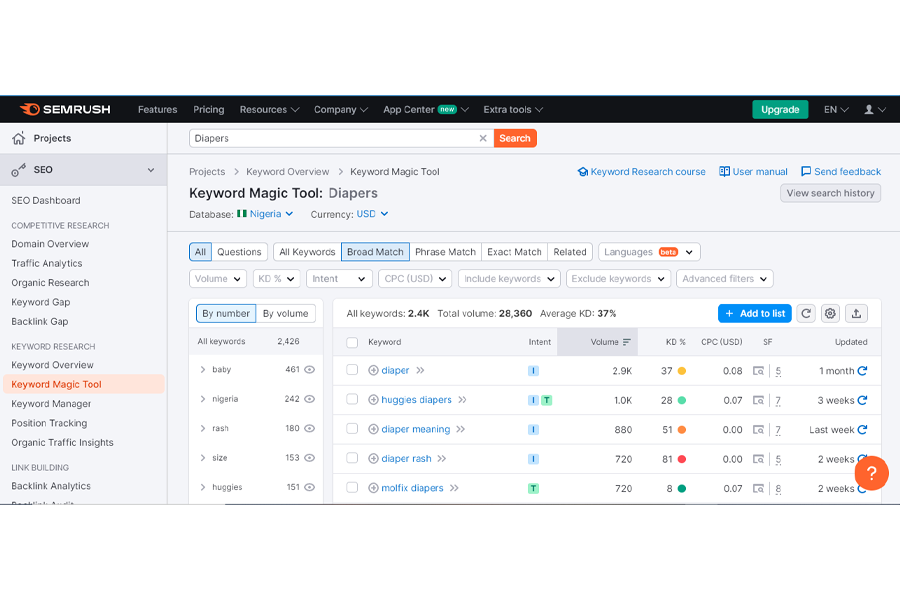This screenshot has width=900, height=600.
Task: Click the Keyword Research course graduation icon
Action: [x=583, y=172]
